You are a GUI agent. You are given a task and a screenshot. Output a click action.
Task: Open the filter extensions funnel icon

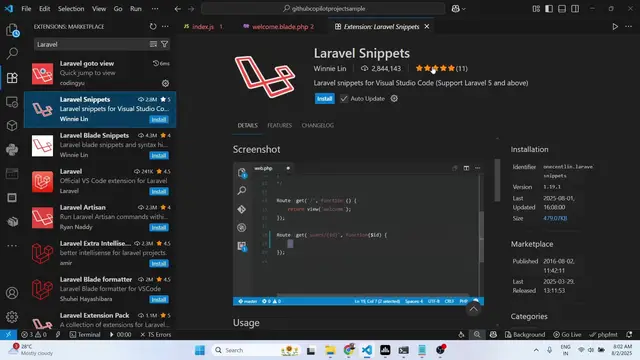(164, 44)
